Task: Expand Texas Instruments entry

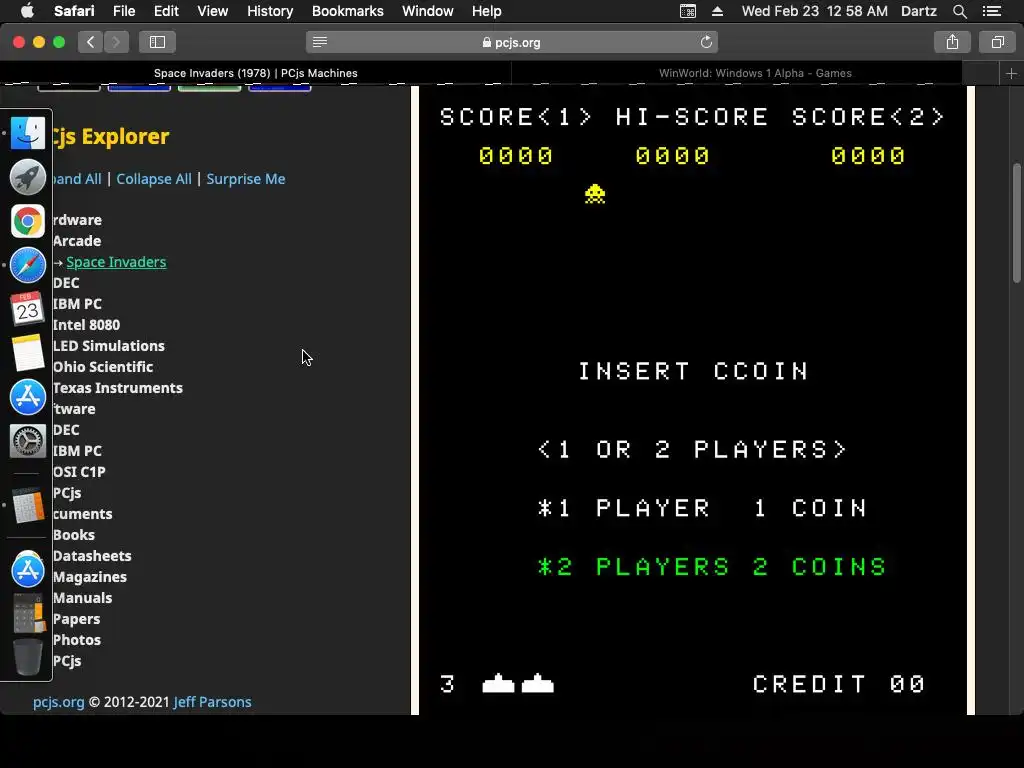Action: click(x=118, y=388)
